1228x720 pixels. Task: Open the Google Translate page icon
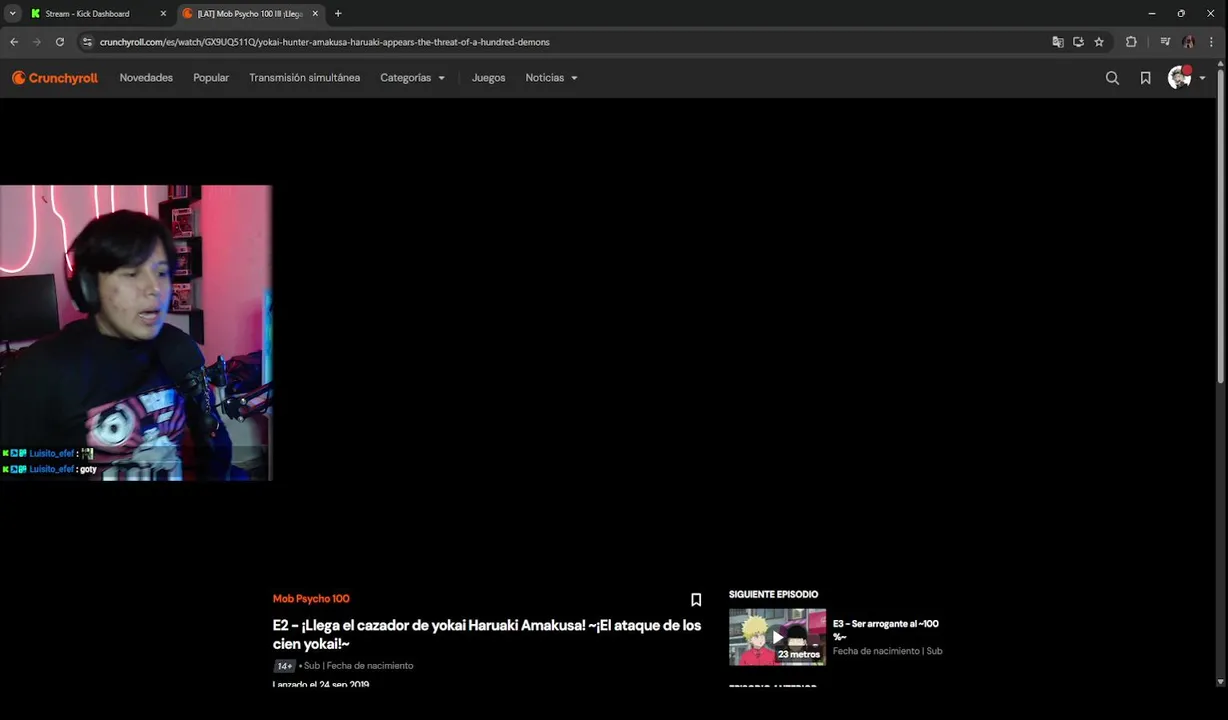pos(1058,42)
